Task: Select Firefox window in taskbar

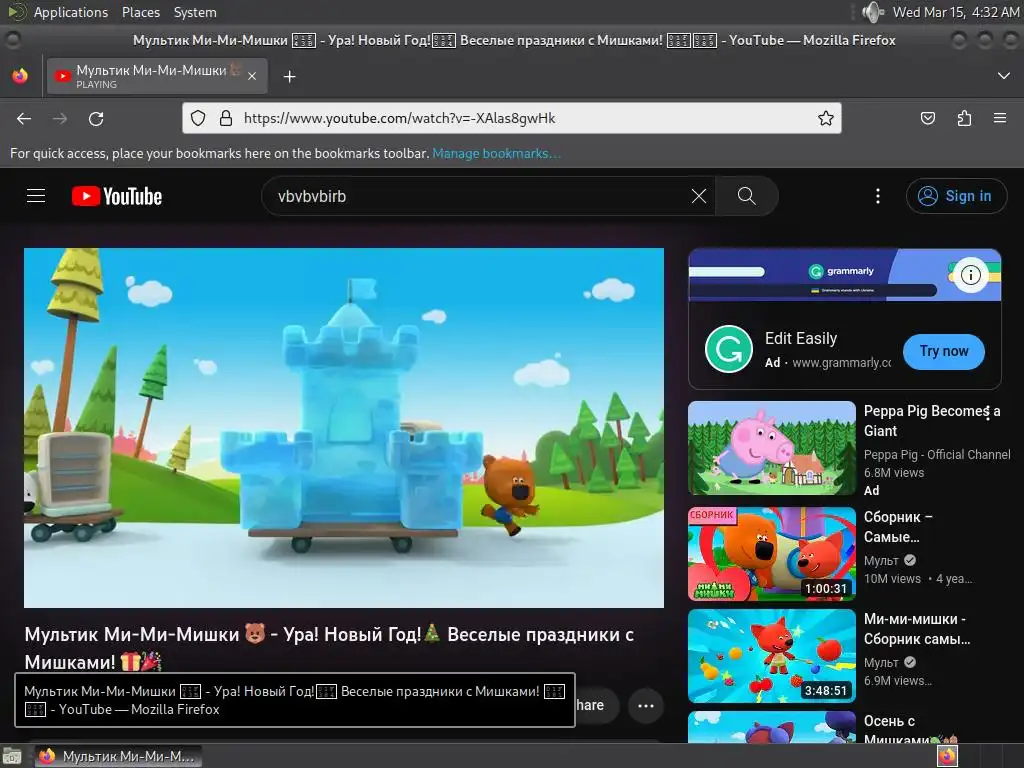Action: pos(118,756)
